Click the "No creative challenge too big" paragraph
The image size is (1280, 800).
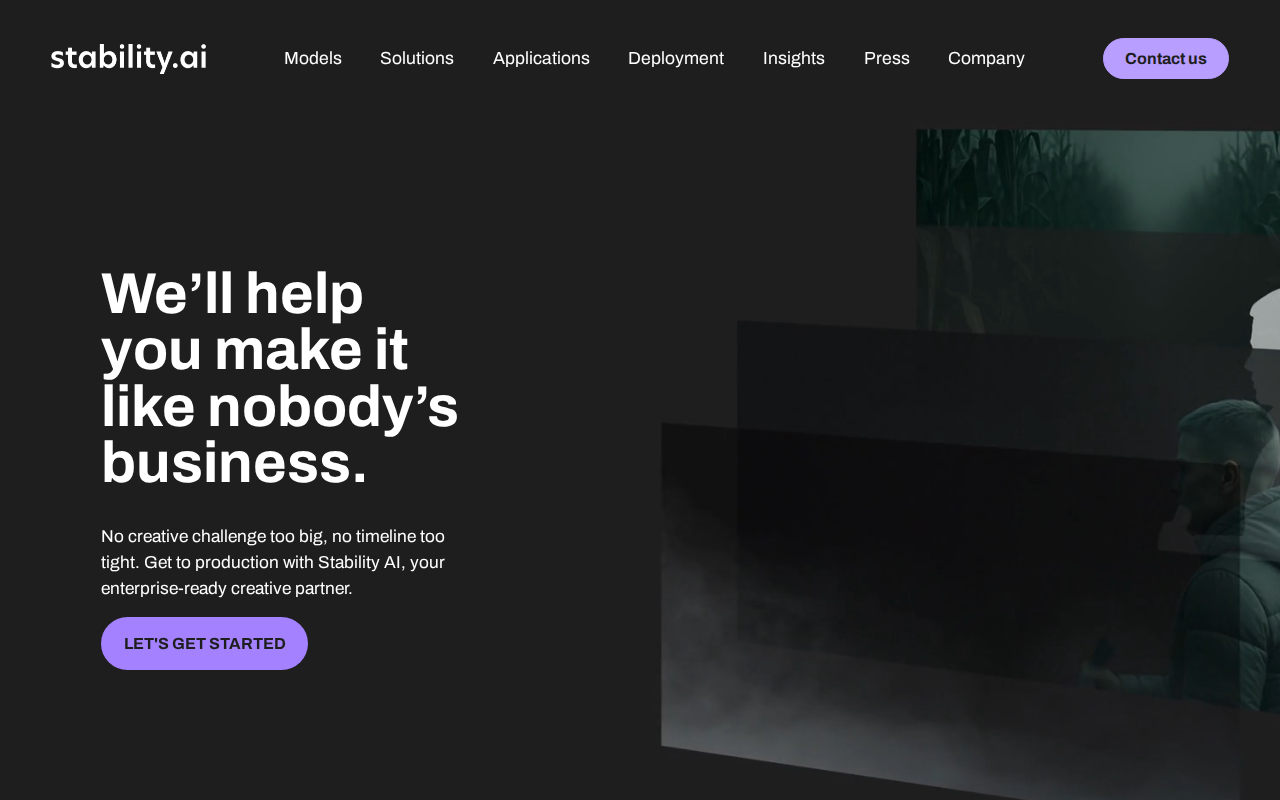click(x=273, y=562)
